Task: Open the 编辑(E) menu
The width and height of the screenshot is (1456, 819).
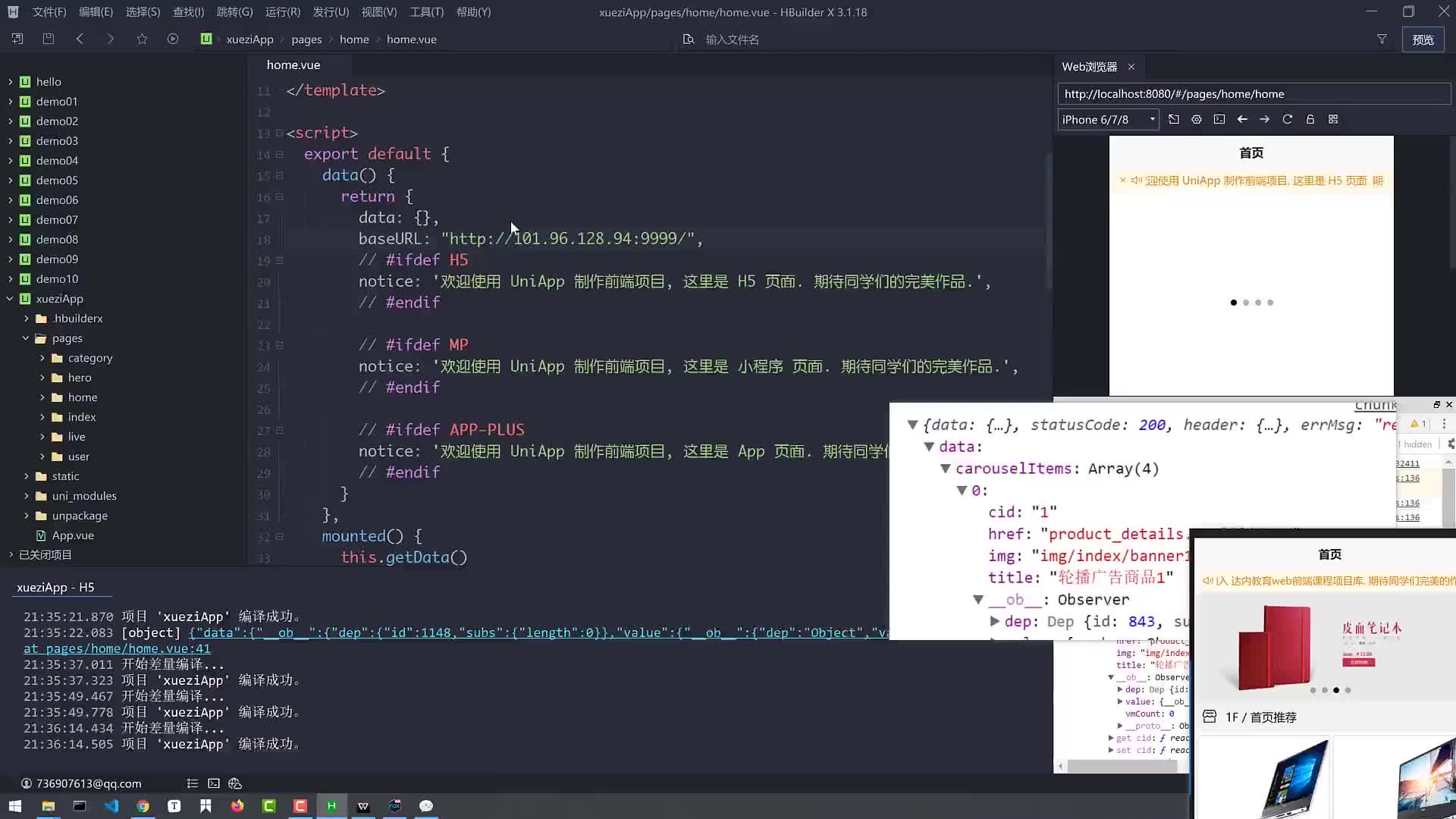Action: coord(96,12)
